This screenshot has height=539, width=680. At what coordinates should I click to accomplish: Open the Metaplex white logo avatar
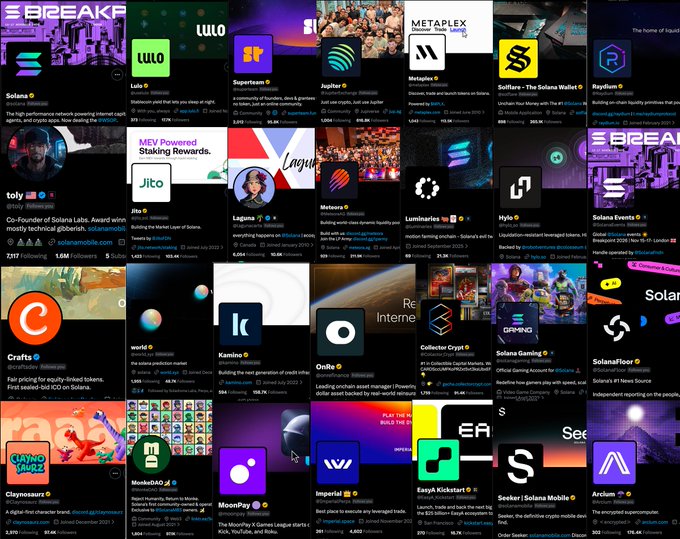tap(427, 53)
